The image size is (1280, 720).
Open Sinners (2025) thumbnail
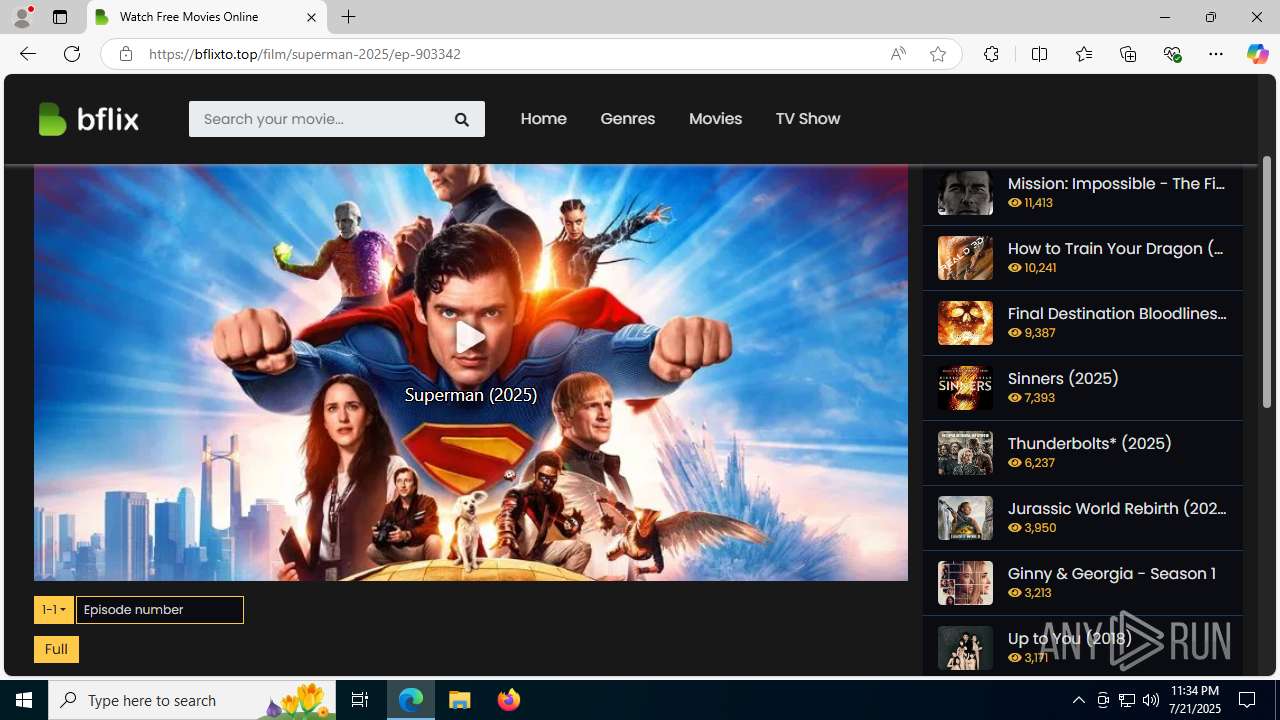pos(965,387)
